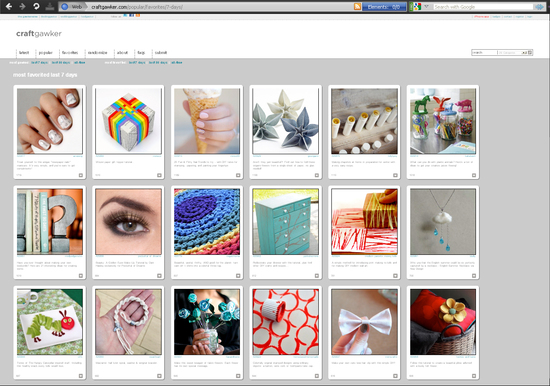Favorite the white candles card
Viewport: 550px width, 386px height.
[x=395, y=175]
